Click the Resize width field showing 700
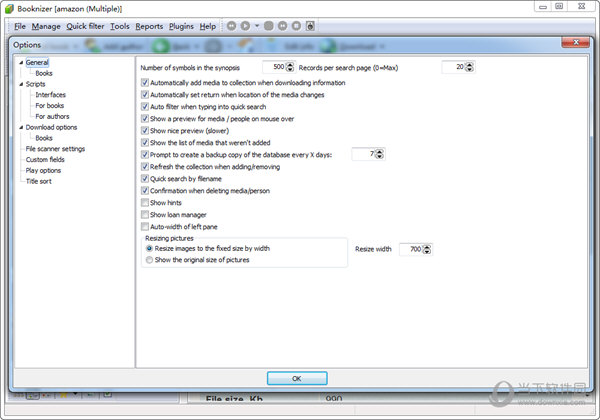 pyautogui.click(x=411, y=249)
